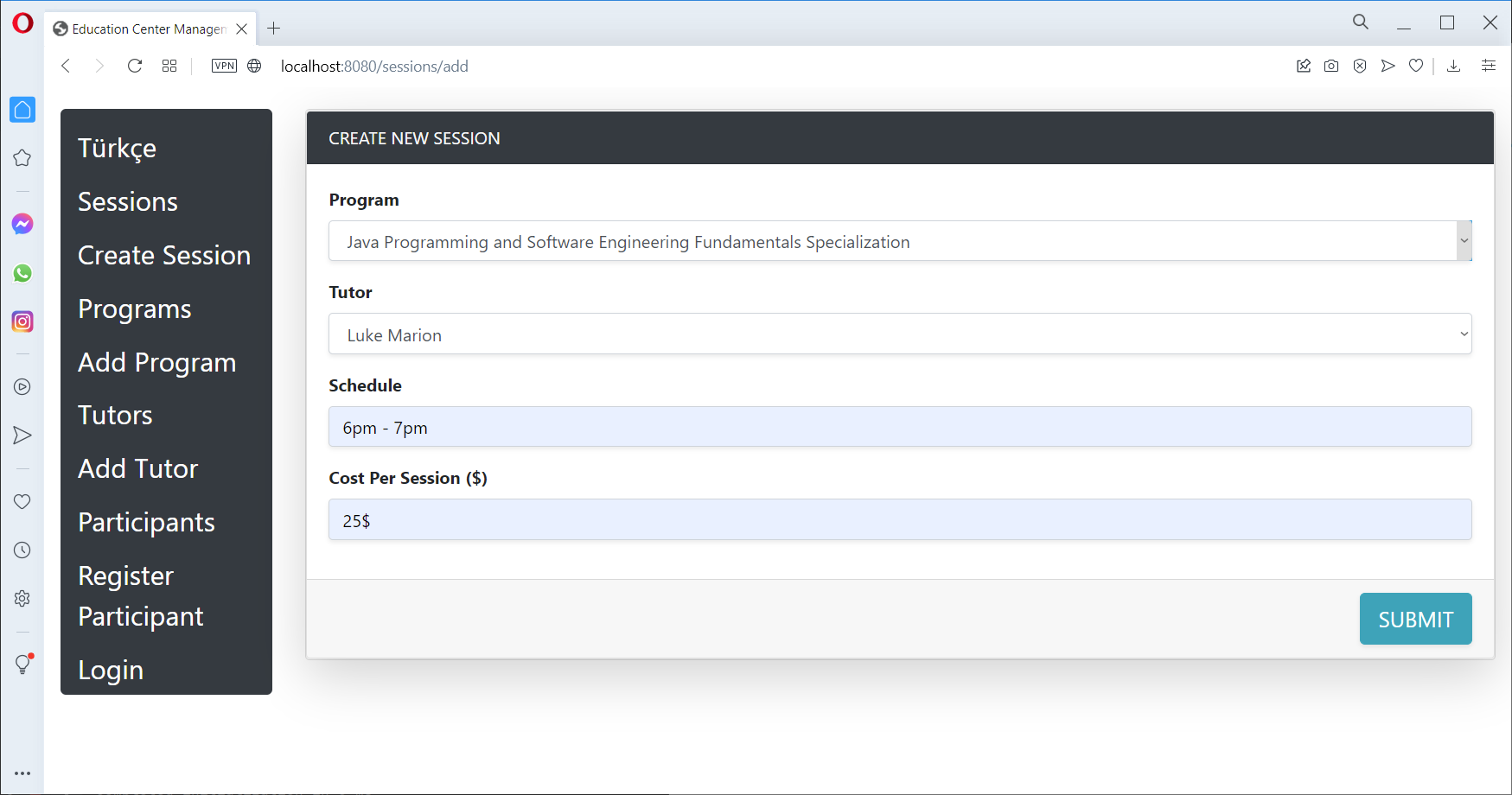
Task: Open the Program selection dropdown
Action: tap(899, 241)
